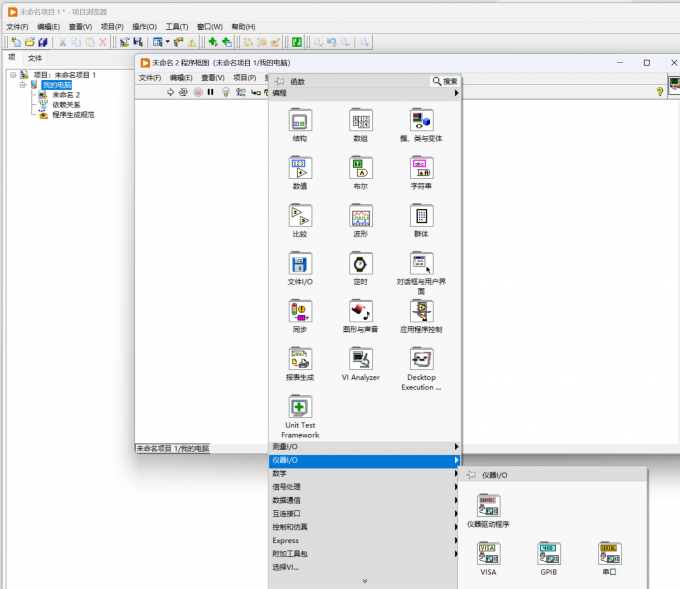Expand the 控制和仿真 category
This screenshot has height=589, width=680.
[x=364, y=527]
